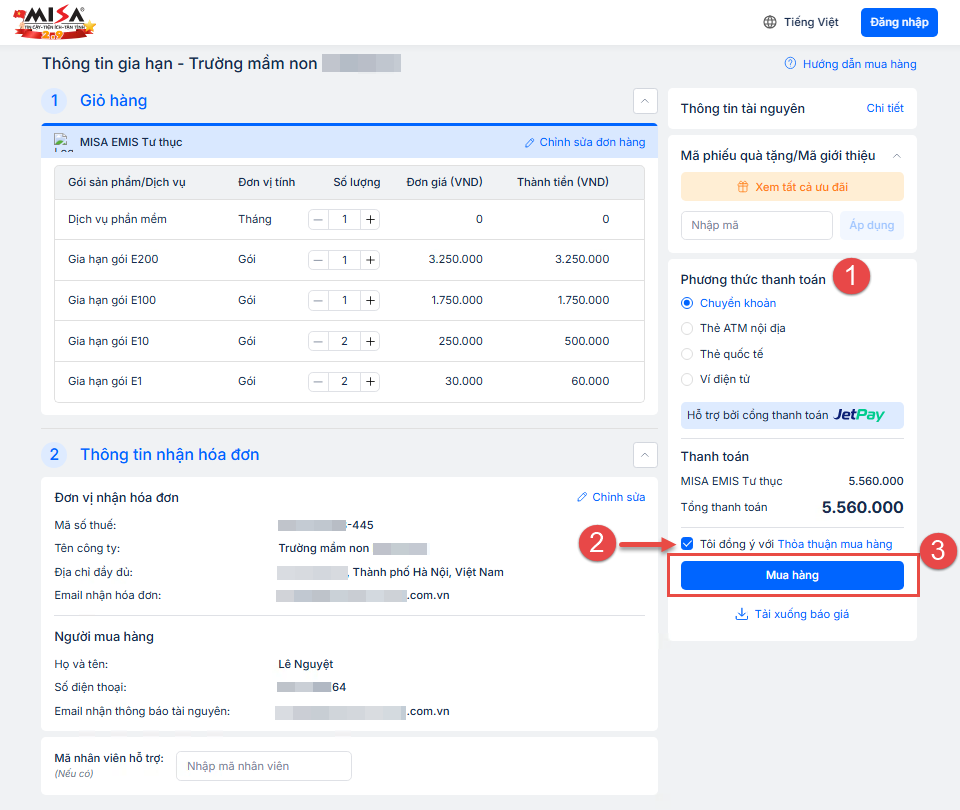Open the Tiếng Việt language selector
The height and width of the screenshot is (810, 960).
point(801,22)
